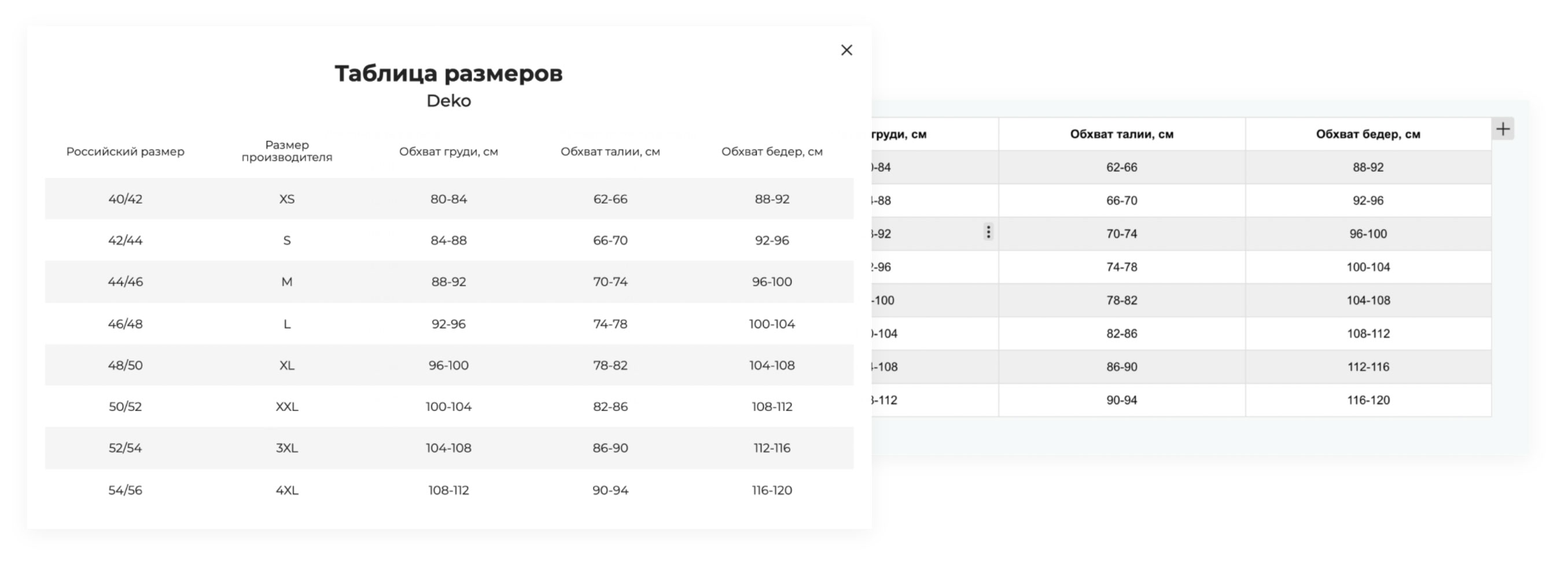Viewport: 1568px width, 570px height.
Task: Click the 3XL manufacturer size cell
Action: [287, 449]
